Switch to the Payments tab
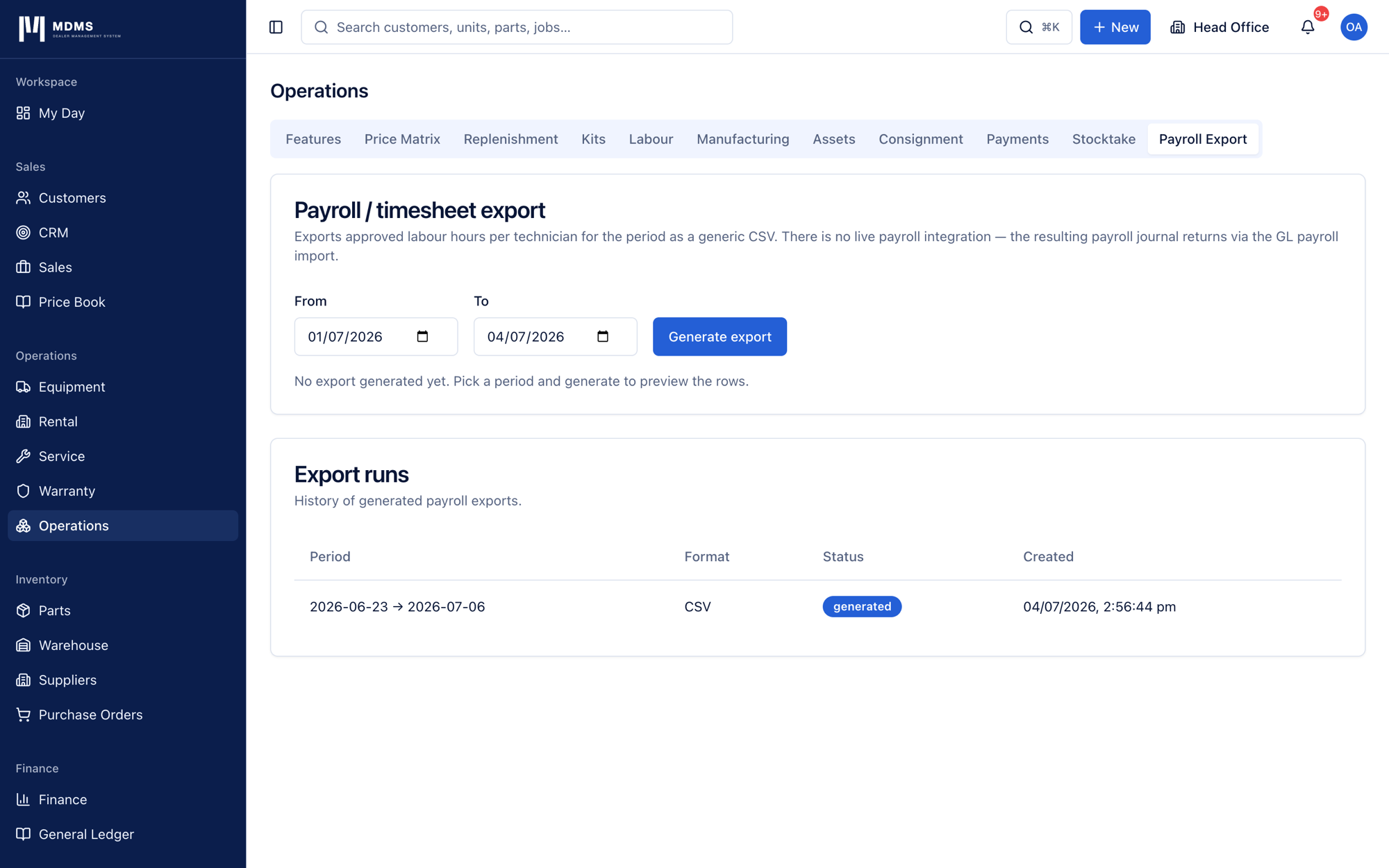Viewport: 1389px width, 868px height. pos(1017,139)
